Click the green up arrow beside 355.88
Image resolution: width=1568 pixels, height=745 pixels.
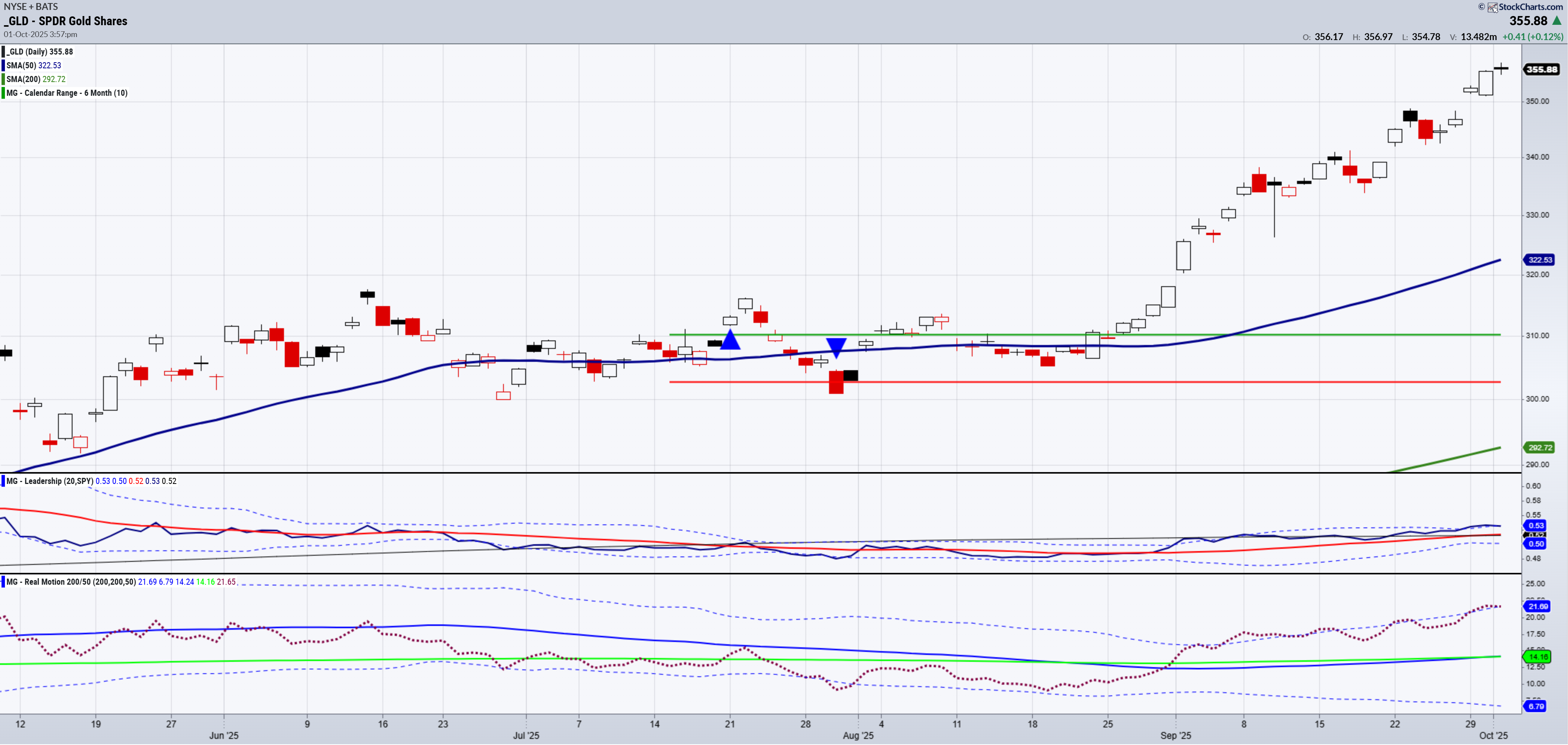coord(1557,21)
